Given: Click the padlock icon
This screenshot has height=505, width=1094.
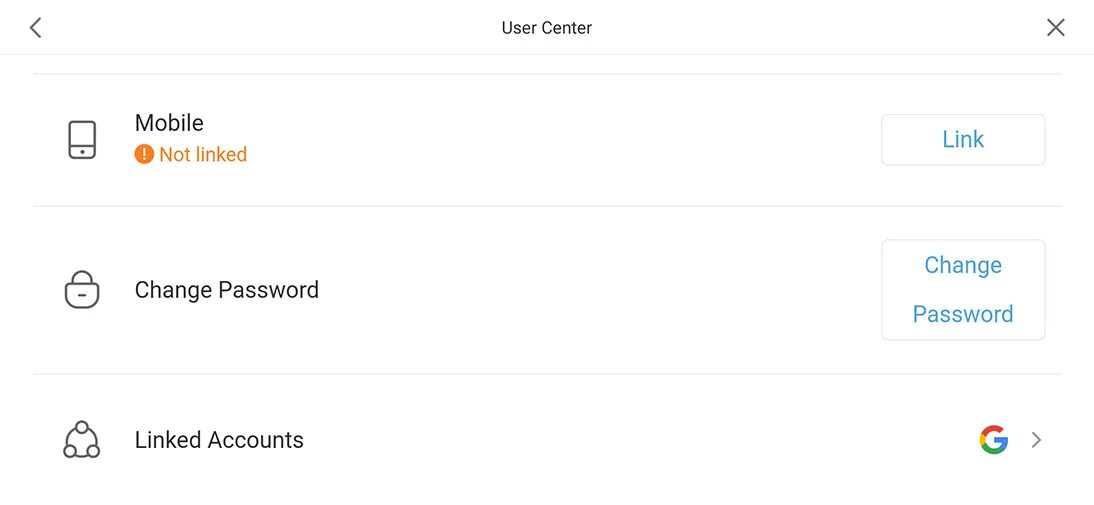Looking at the screenshot, I should coord(82,290).
